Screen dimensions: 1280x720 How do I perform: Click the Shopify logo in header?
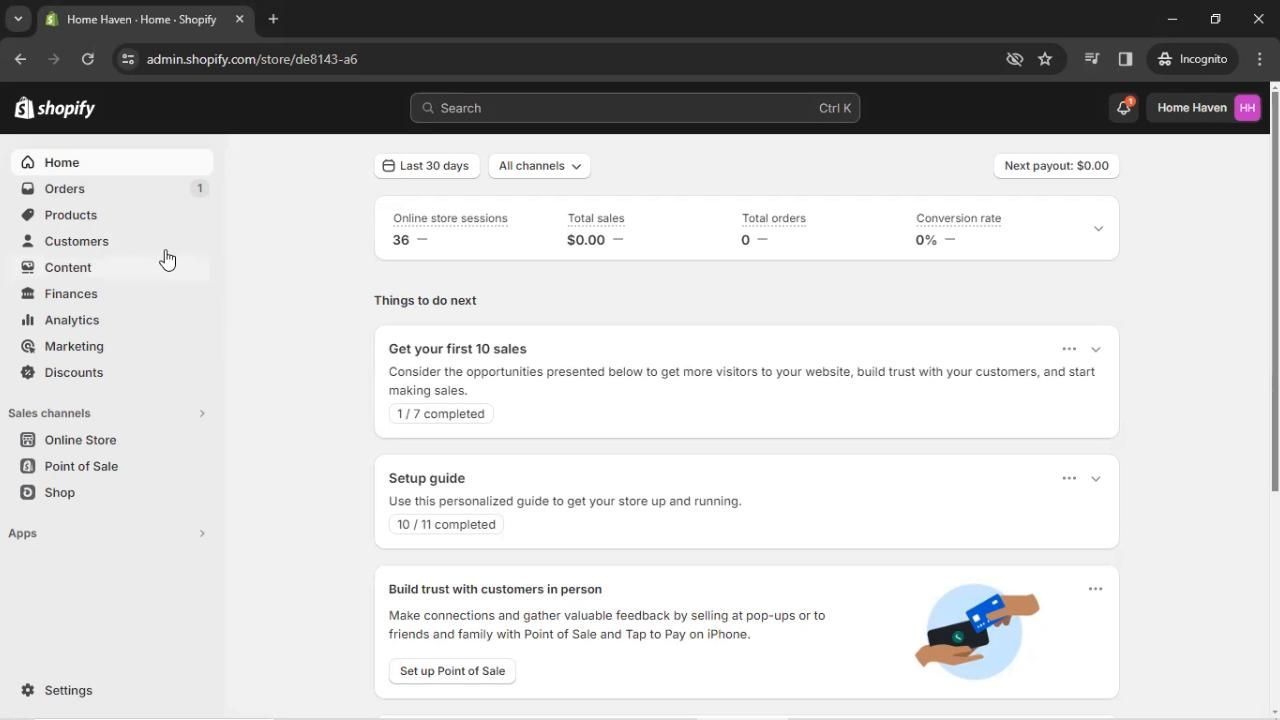(55, 108)
